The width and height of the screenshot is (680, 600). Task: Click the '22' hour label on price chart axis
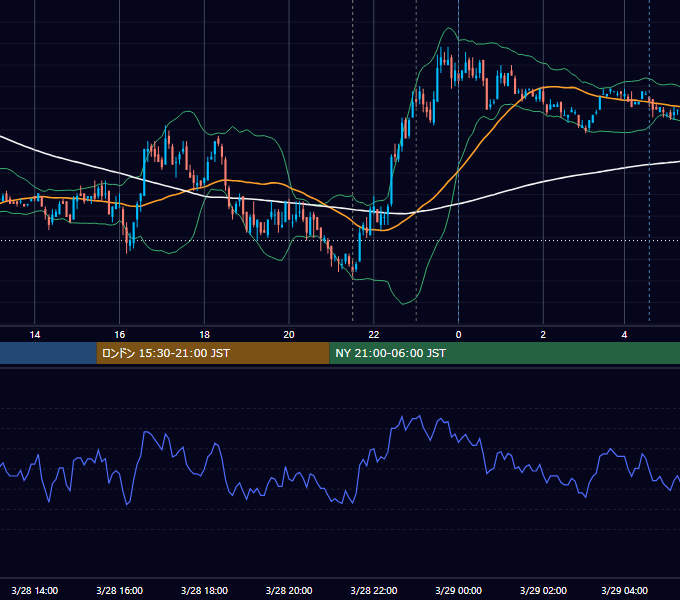(374, 335)
